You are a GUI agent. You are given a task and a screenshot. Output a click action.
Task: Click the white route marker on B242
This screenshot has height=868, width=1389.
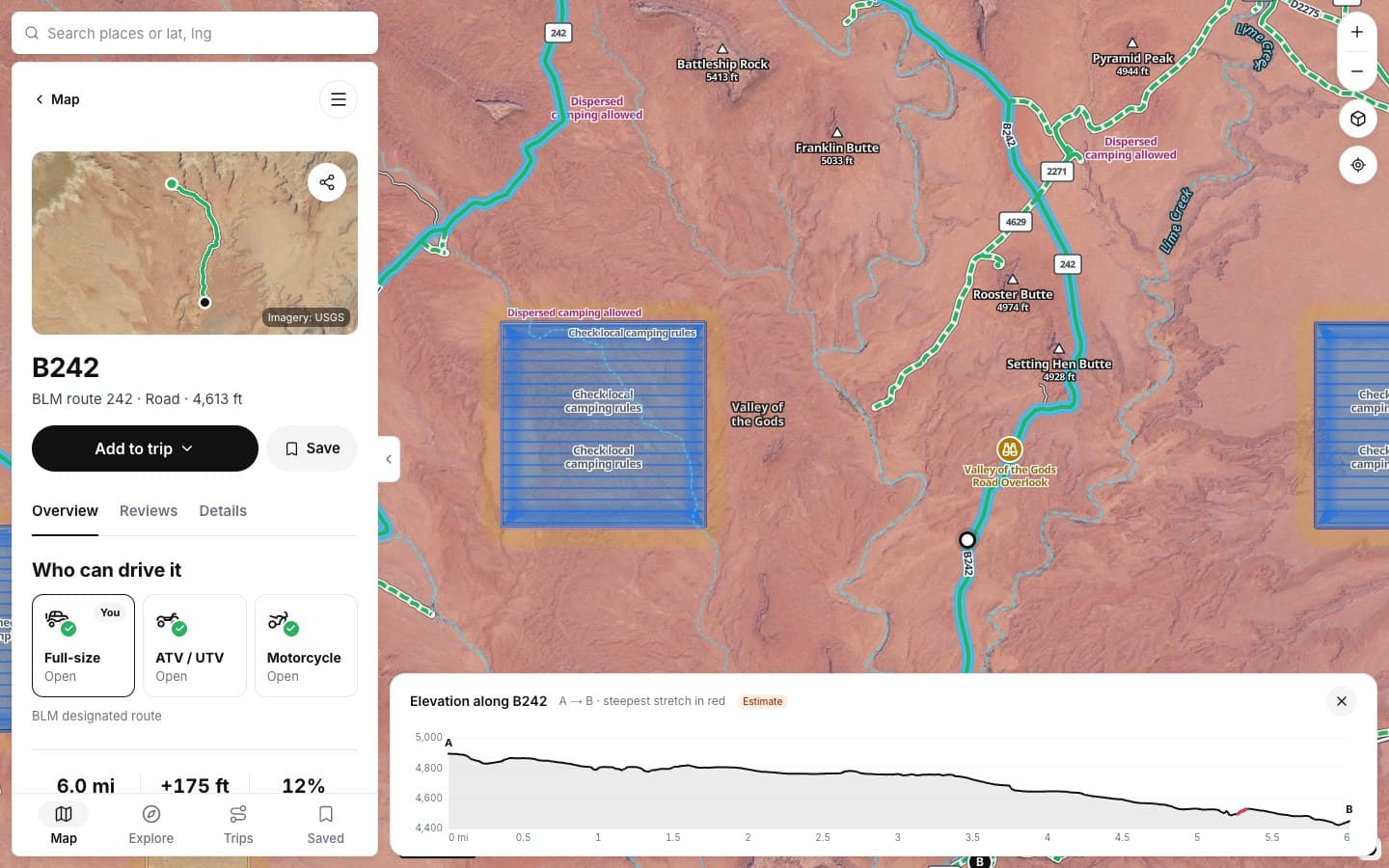967,540
